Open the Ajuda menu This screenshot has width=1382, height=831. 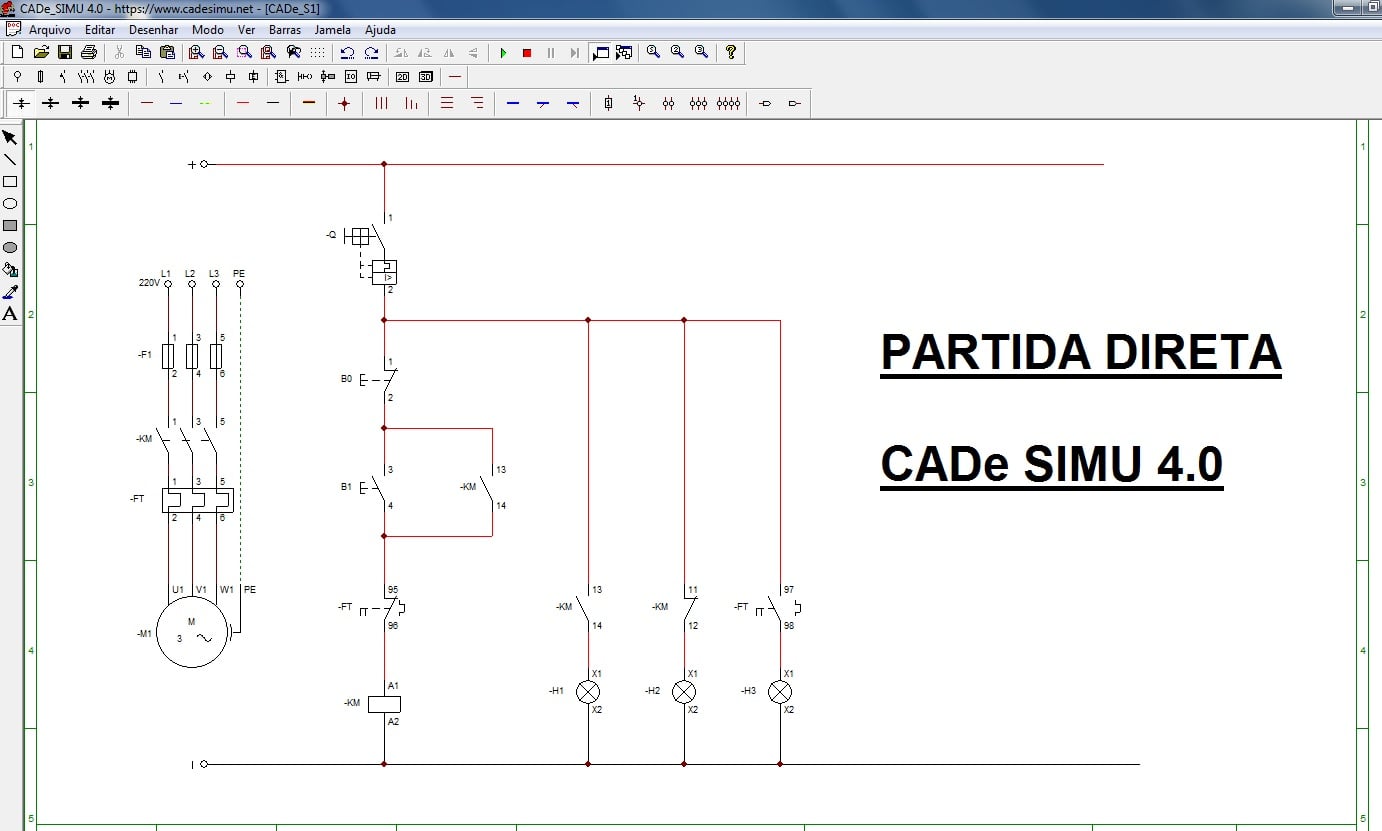pyautogui.click(x=380, y=30)
